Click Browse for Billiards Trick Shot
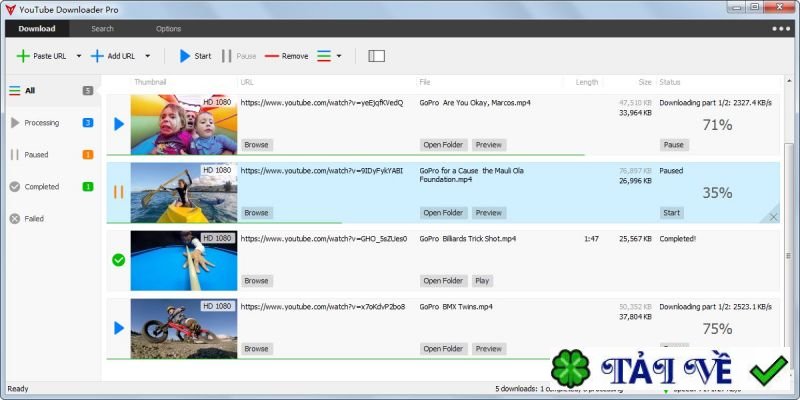 click(257, 281)
